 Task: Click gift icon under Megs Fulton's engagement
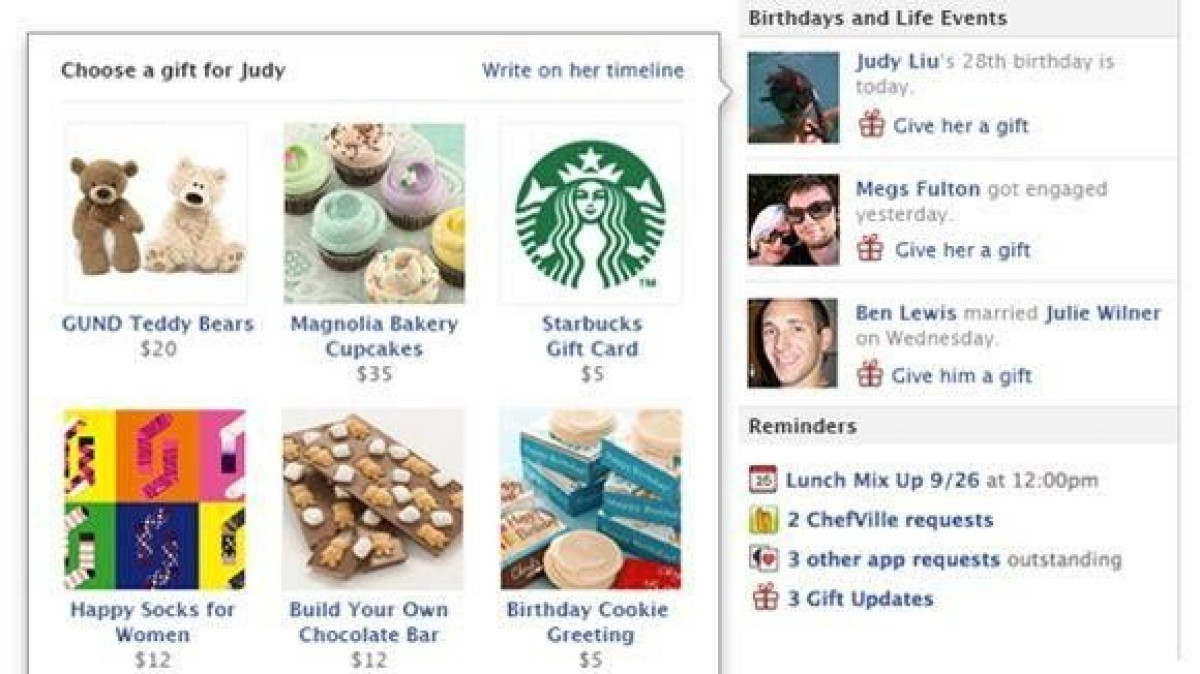(871, 249)
